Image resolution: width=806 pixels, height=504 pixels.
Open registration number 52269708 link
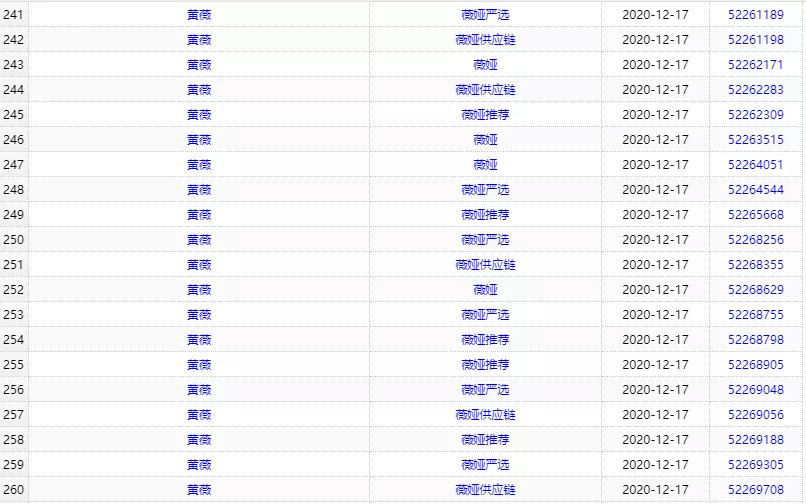coord(756,490)
